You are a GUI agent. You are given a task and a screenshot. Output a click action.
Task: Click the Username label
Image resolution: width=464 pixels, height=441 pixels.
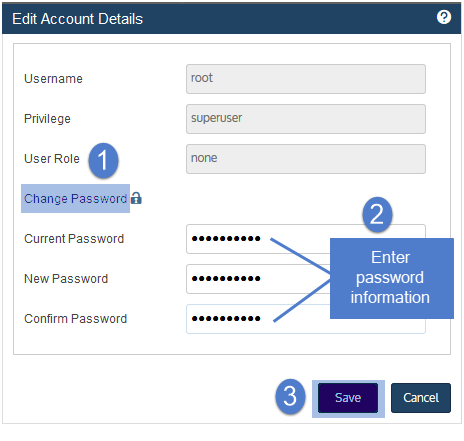pyautogui.click(x=53, y=79)
